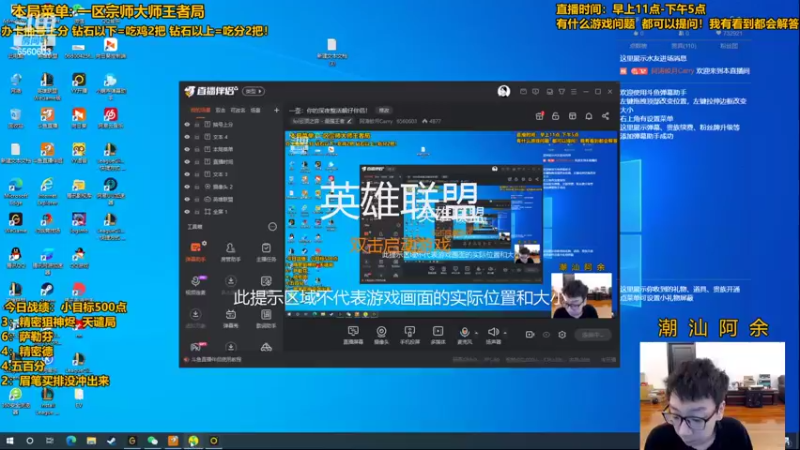Screen dimensions: 800x450
Task: Open the 歌词助手 lyrics assistant tool
Action: point(266,318)
